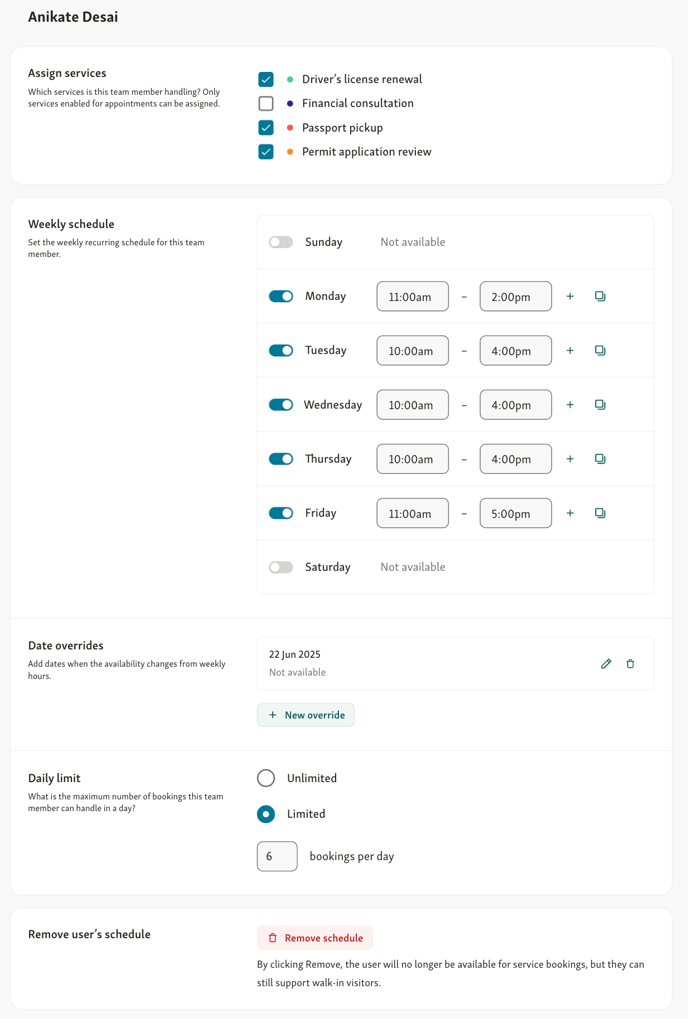The height and width of the screenshot is (1019, 688).
Task: Turn on Sunday availability
Action: (281, 242)
